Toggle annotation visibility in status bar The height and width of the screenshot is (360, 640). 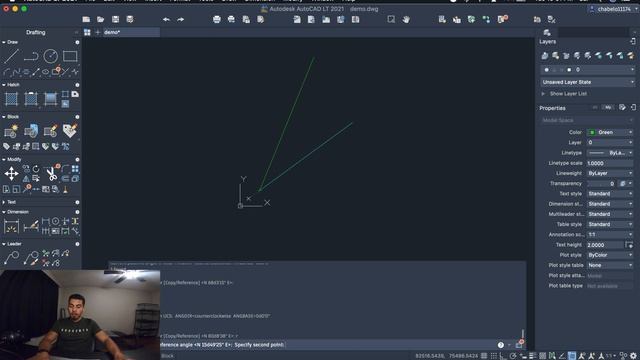582,356
